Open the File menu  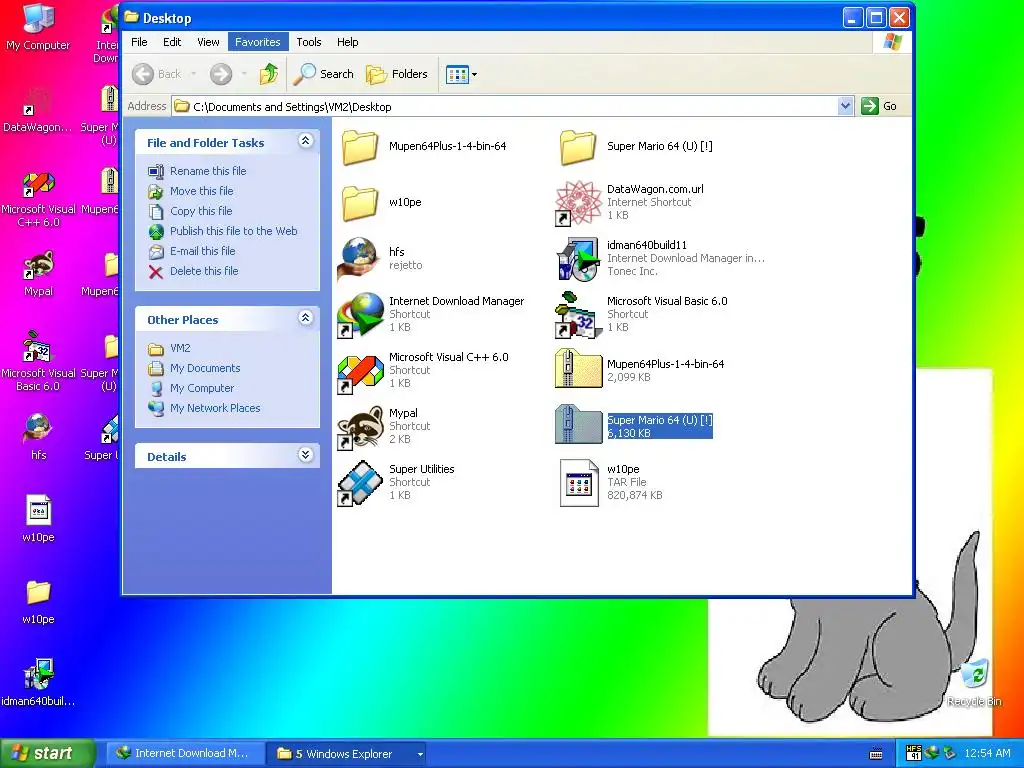click(x=139, y=42)
